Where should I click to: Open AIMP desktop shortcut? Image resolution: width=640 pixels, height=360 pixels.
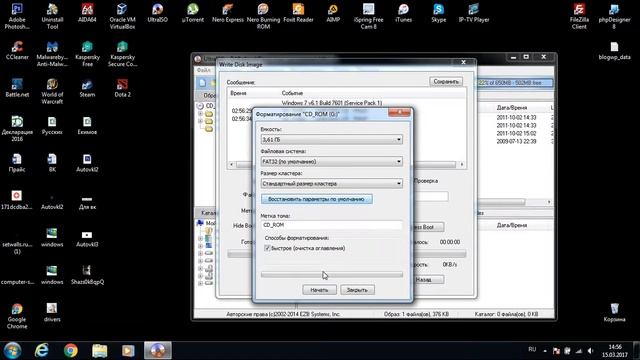point(333,12)
